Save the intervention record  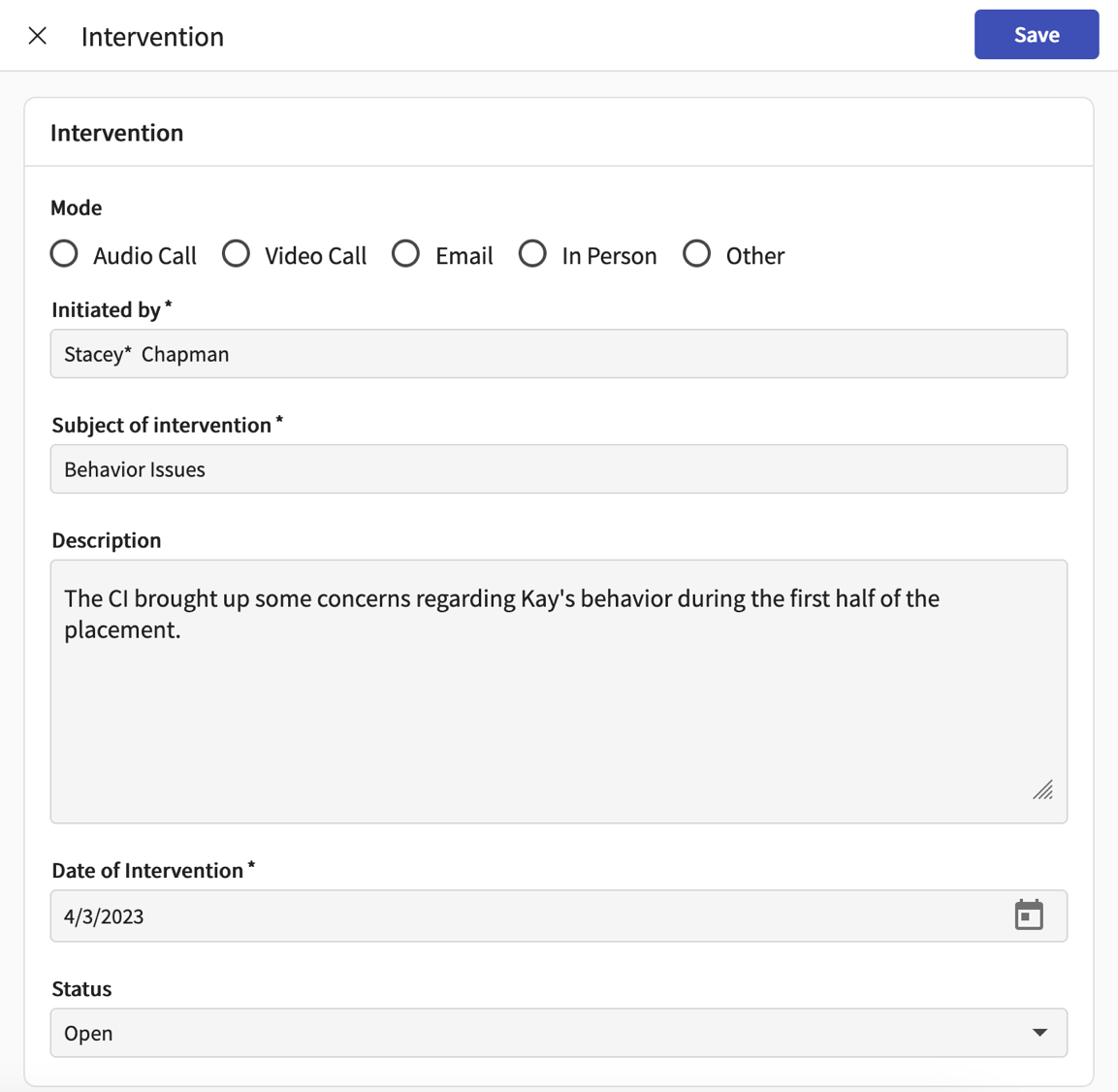1036,34
